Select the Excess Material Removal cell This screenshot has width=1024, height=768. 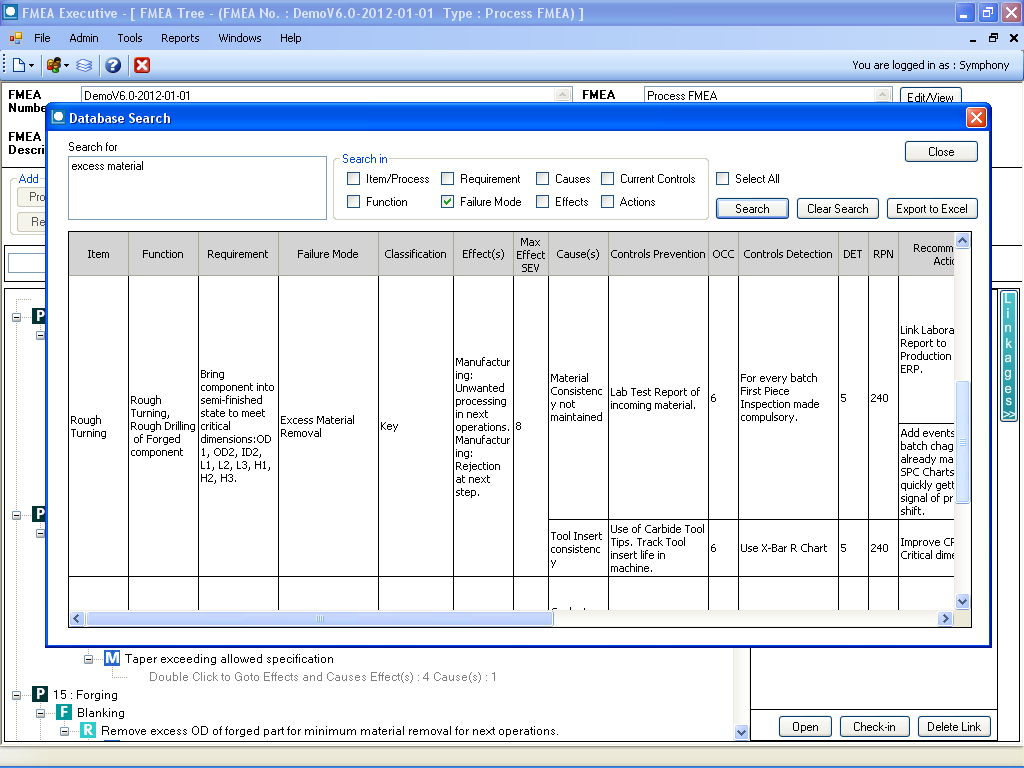coord(328,426)
